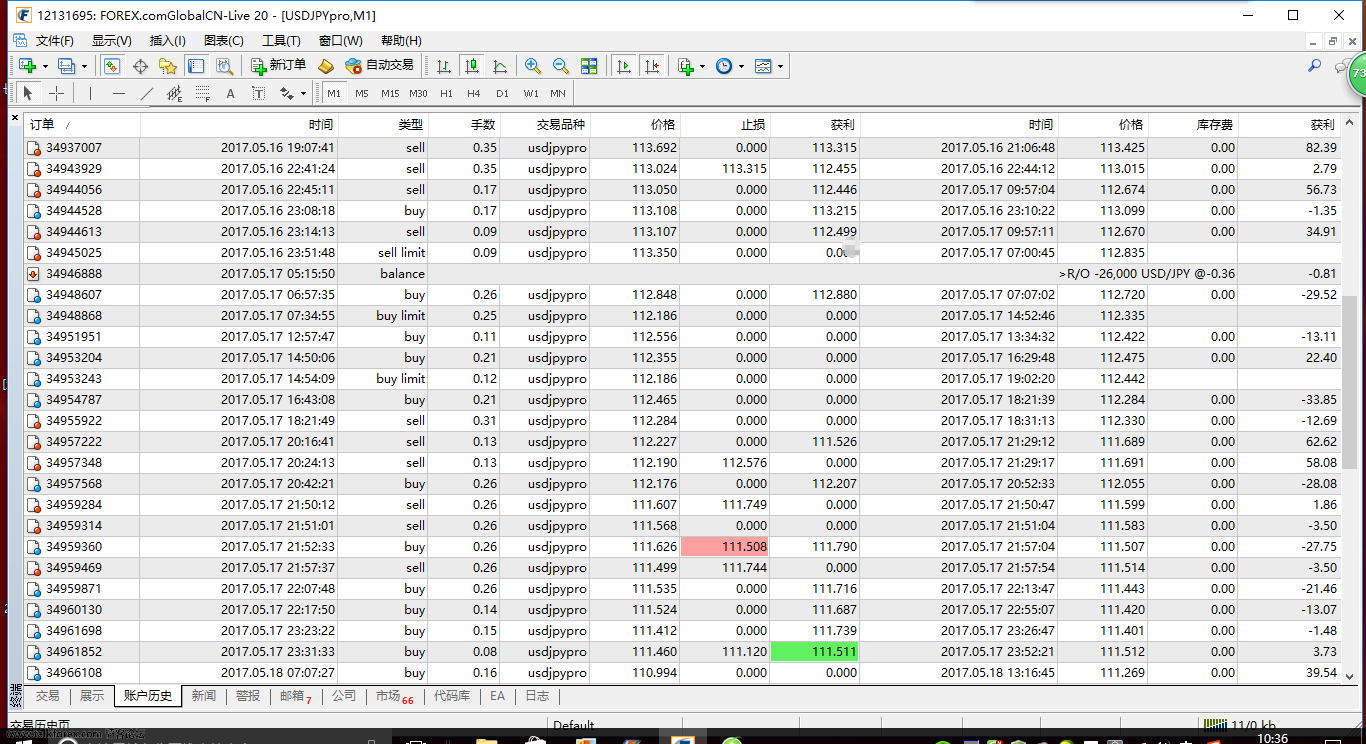Click the red stop-loss cell 111.508
Image resolution: width=1366 pixels, height=744 pixels.
(725, 547)
